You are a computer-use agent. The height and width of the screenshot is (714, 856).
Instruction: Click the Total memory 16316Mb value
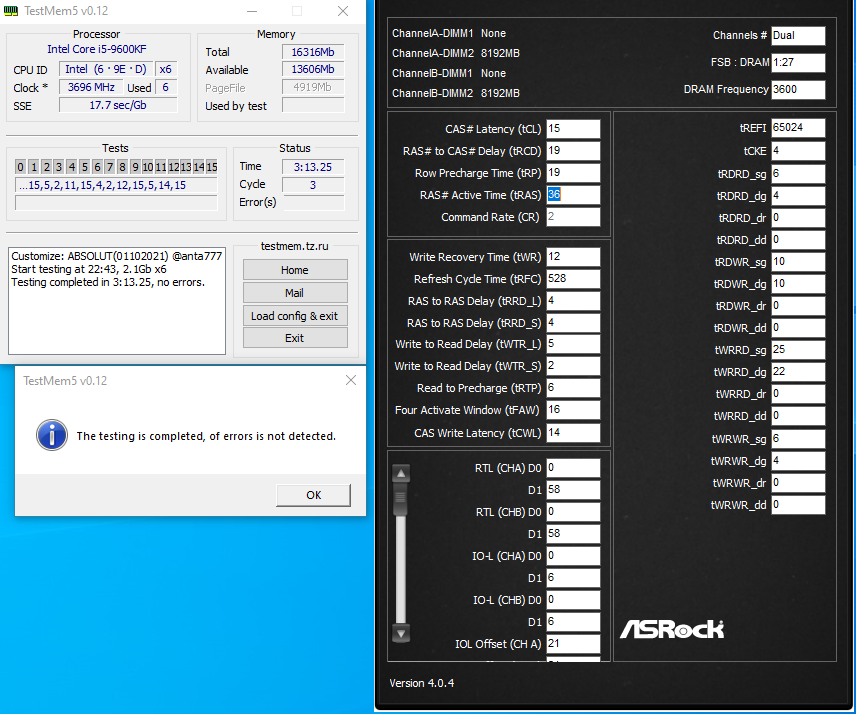pyautogui.click(x=313, y=52)
